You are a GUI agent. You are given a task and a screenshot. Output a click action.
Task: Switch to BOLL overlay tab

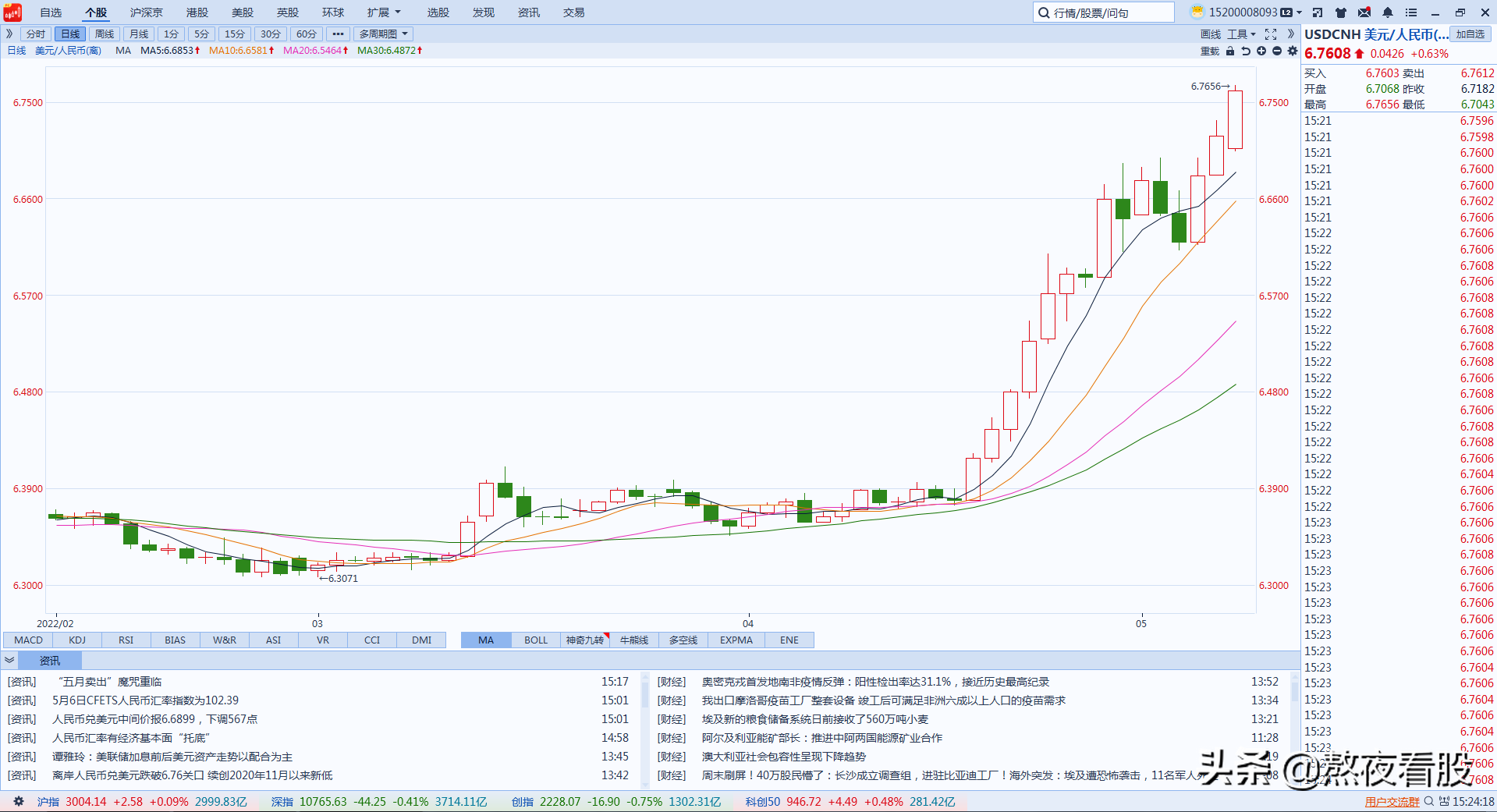pyautogui.click(x=536, y=640)
